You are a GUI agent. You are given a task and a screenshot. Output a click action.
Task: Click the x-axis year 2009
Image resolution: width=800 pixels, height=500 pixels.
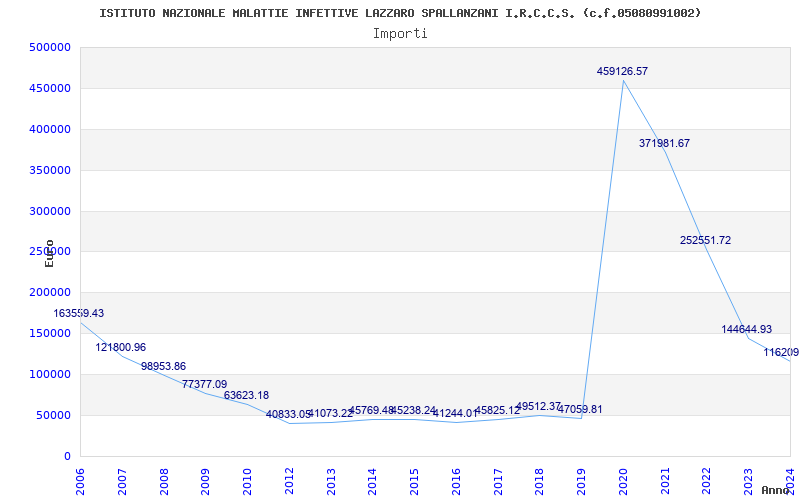(x=206, y=482)
